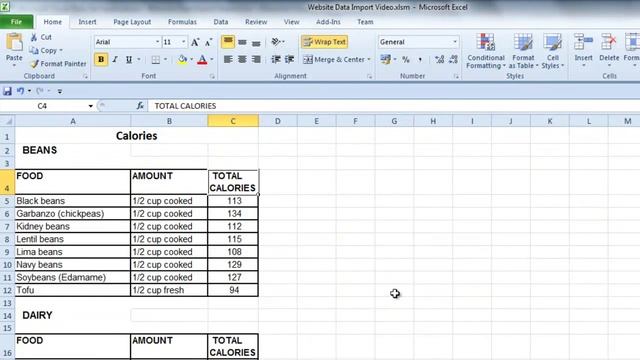
Task: Open the Borders dropdown arrow
Action: [x=165, y=60]
